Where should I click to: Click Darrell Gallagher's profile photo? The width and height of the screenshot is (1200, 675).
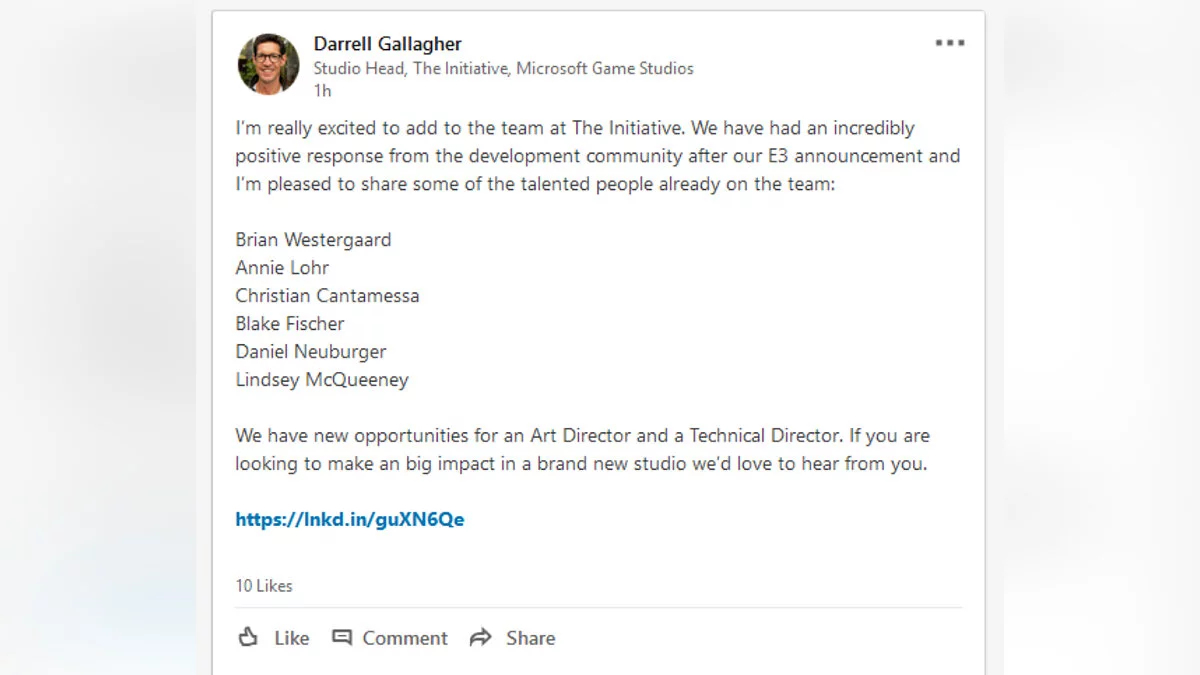click(x=268, y=64)
